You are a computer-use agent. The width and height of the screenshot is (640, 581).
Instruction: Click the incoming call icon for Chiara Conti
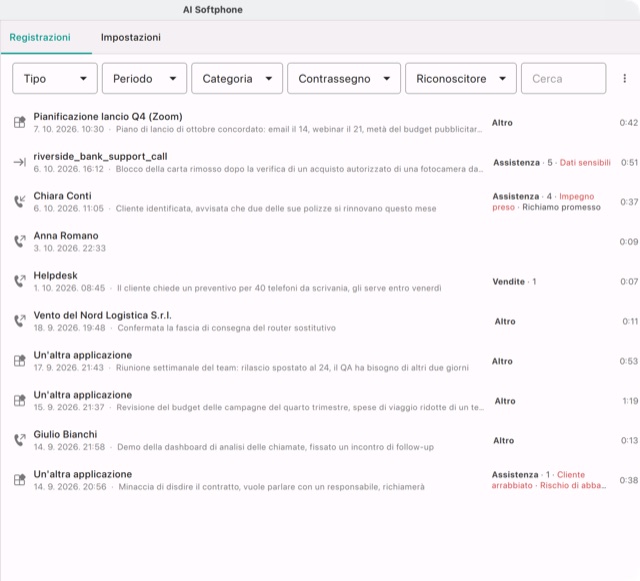click(x=20, y=201)
